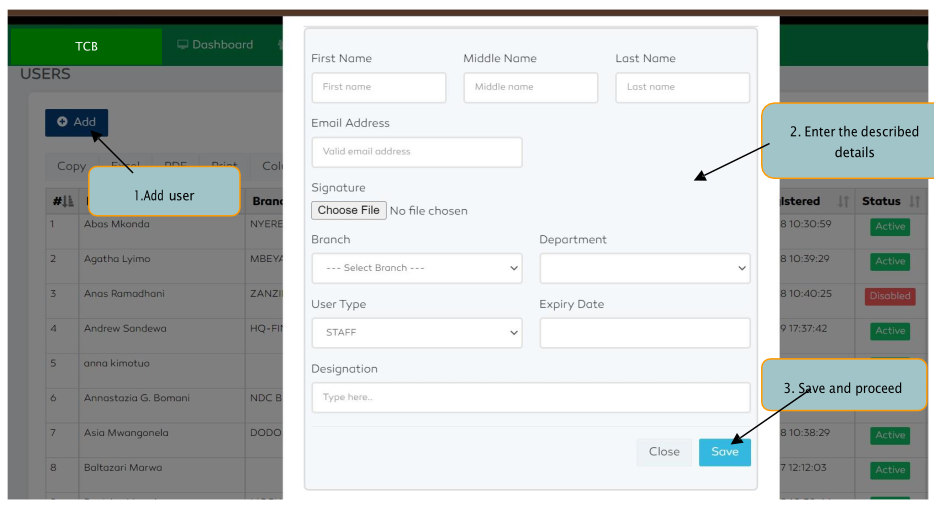Open the Select Branch dropdown

(417, 268)
